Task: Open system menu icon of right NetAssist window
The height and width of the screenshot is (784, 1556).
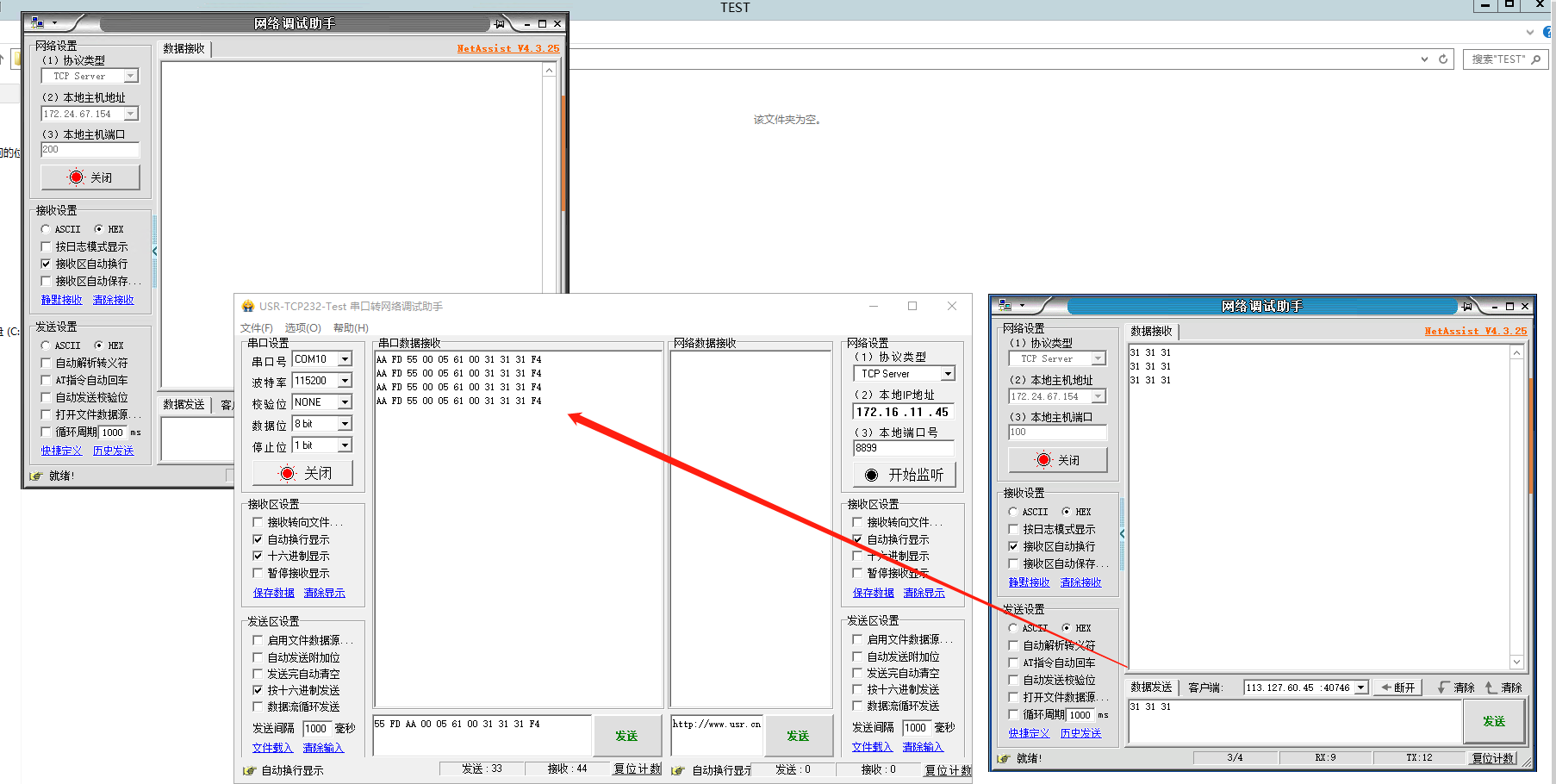Action: point(1005,306)
